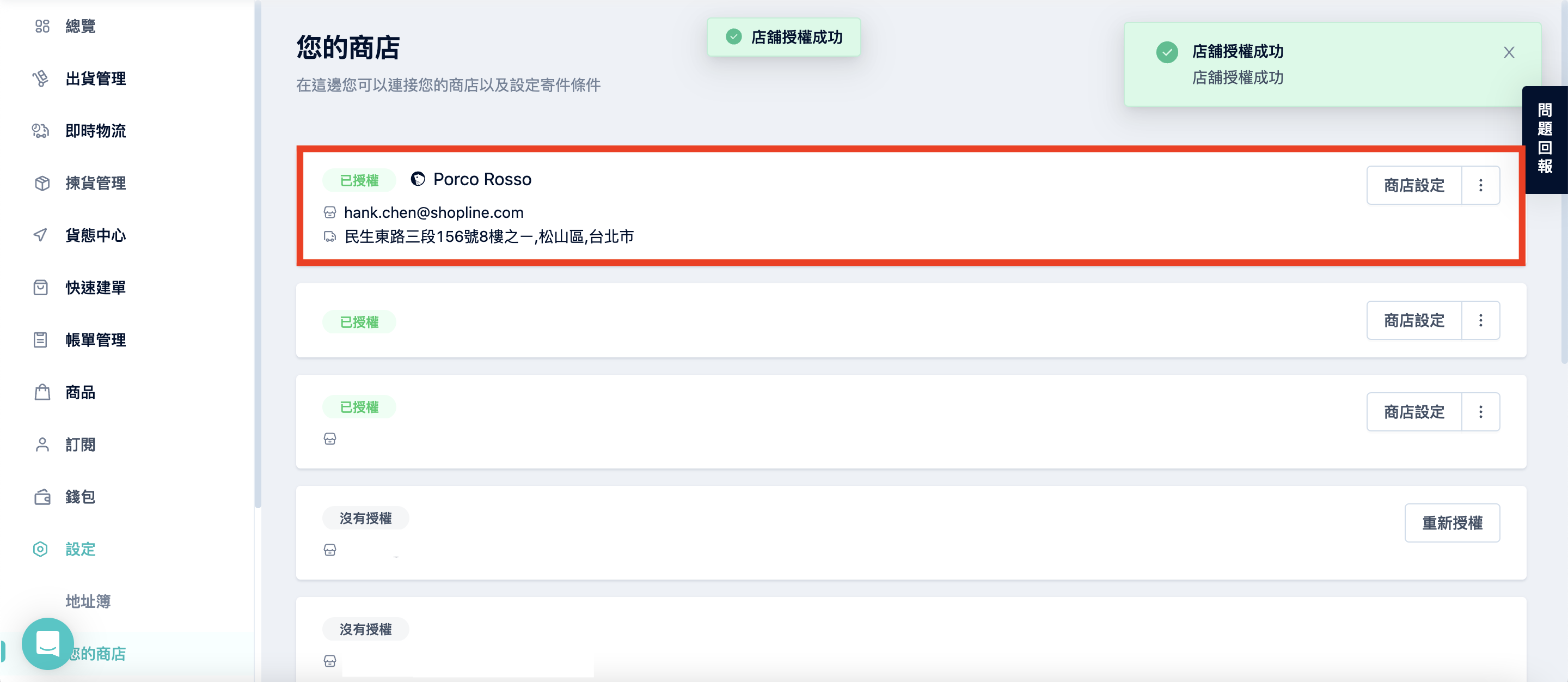Click 商店設定 for Porco Rosso store
Viewport: 1568px width, 682px height.
pos(1414,185)
